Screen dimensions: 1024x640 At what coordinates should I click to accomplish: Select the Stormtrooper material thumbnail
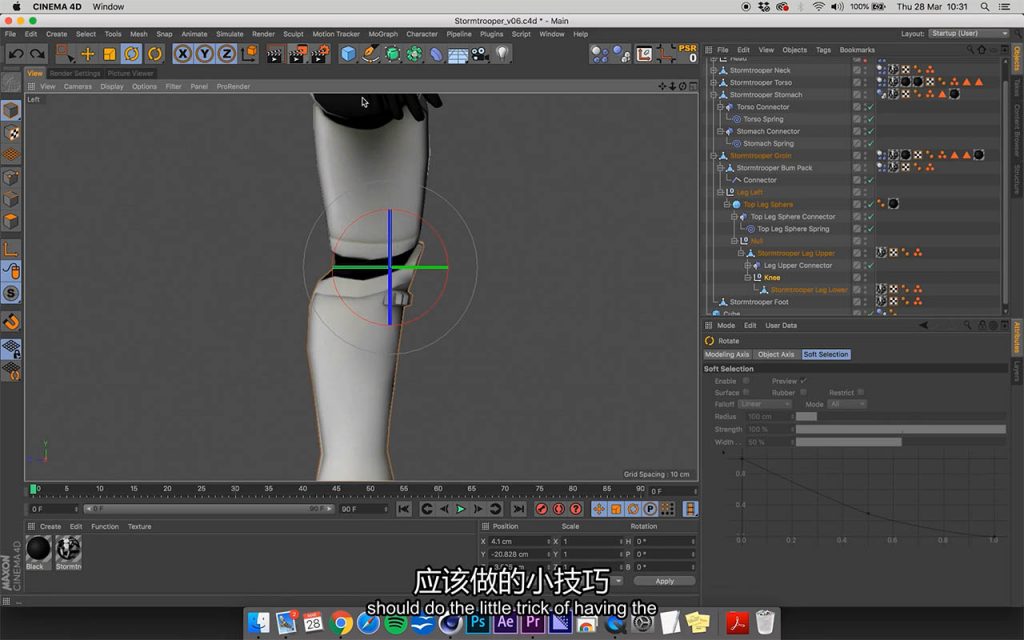69,549
